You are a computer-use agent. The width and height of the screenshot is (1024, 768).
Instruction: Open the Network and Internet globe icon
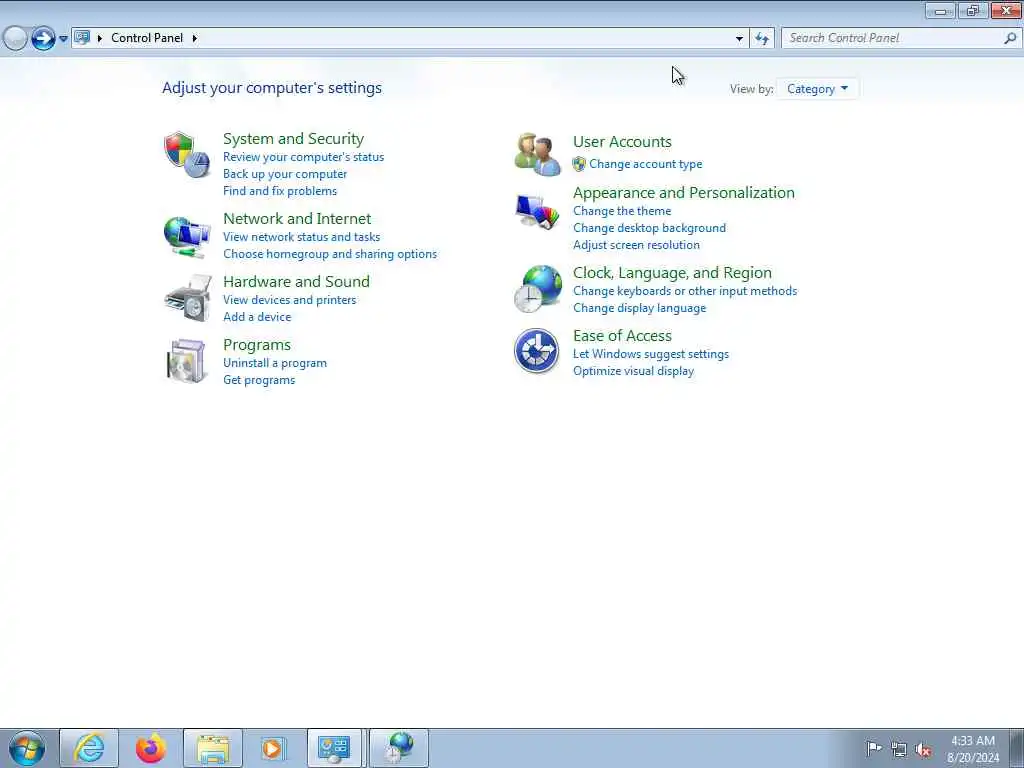click(x=187, y=236)
